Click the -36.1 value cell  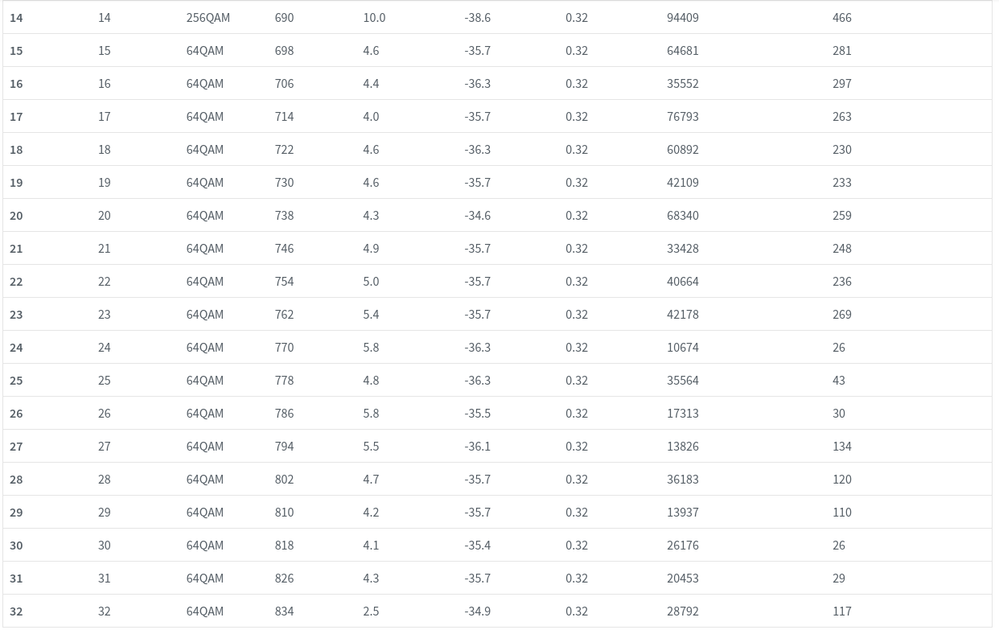pos(477,447)
